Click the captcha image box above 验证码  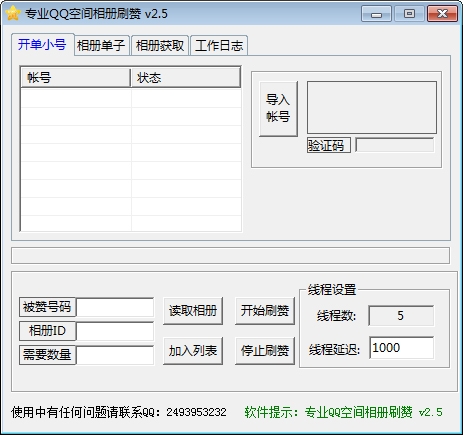click(x=372, y=107)
